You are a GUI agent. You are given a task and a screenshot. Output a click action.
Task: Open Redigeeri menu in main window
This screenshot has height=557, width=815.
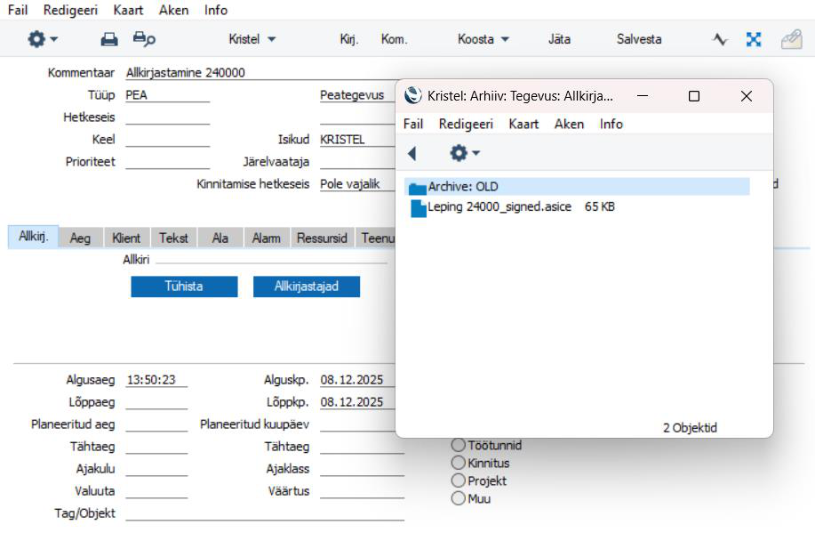tap(70, 10)
